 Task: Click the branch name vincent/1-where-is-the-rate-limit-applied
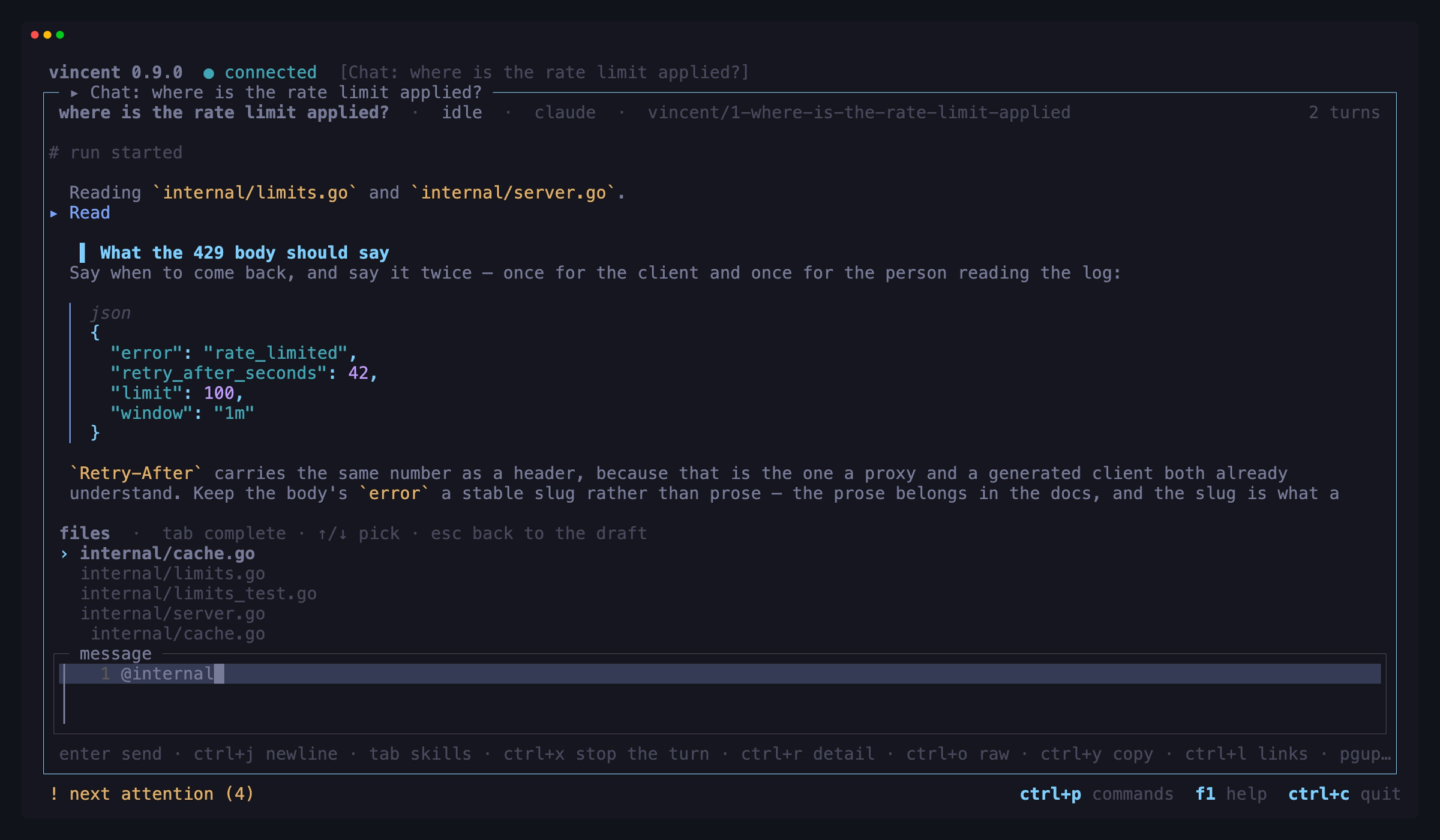click(859, 113)
